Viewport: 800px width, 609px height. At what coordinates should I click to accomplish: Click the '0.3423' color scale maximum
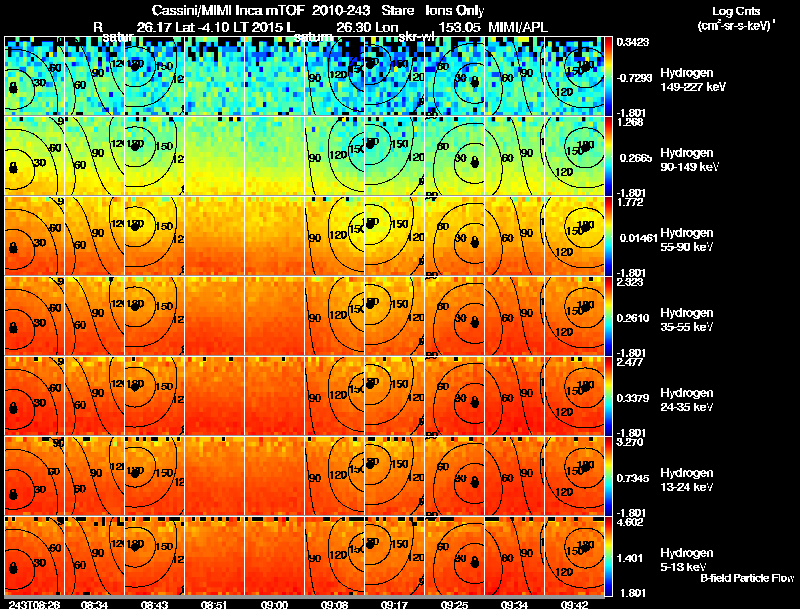coord(633,42)
